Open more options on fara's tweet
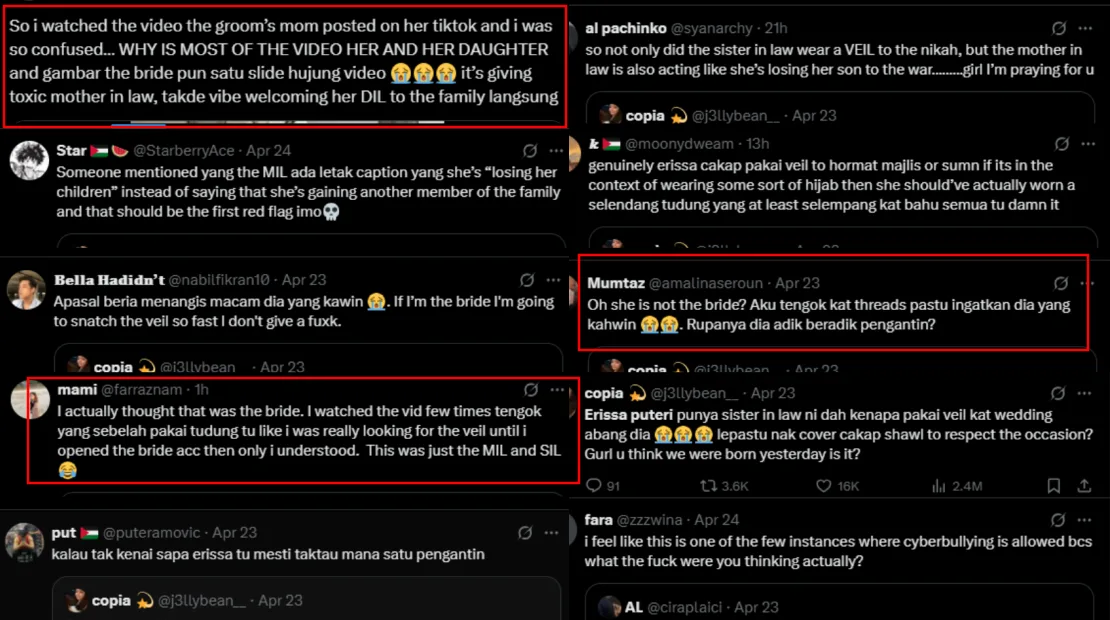 click(x=1087, y=520)
